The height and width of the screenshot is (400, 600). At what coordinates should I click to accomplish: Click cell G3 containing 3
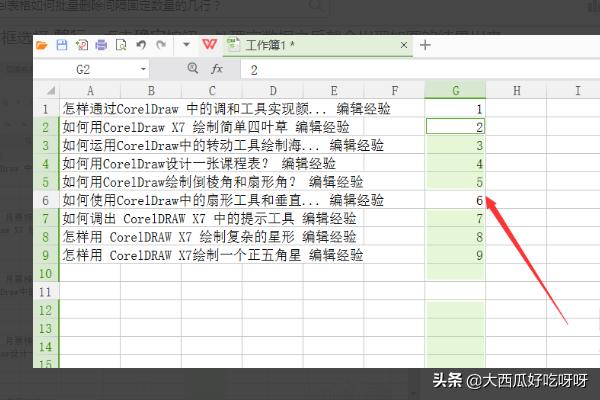click(455, 145)
